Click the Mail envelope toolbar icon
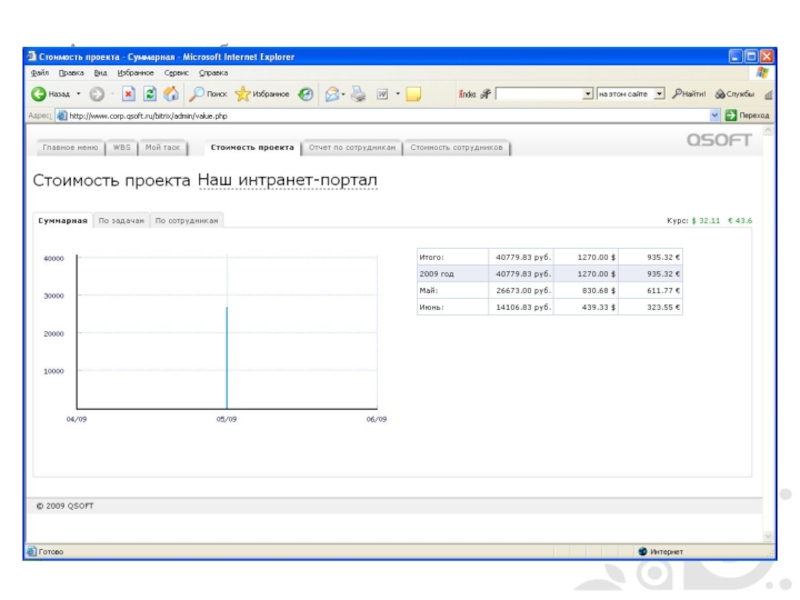The width and height of the screenshot is (800, 600). coord(332,94)
